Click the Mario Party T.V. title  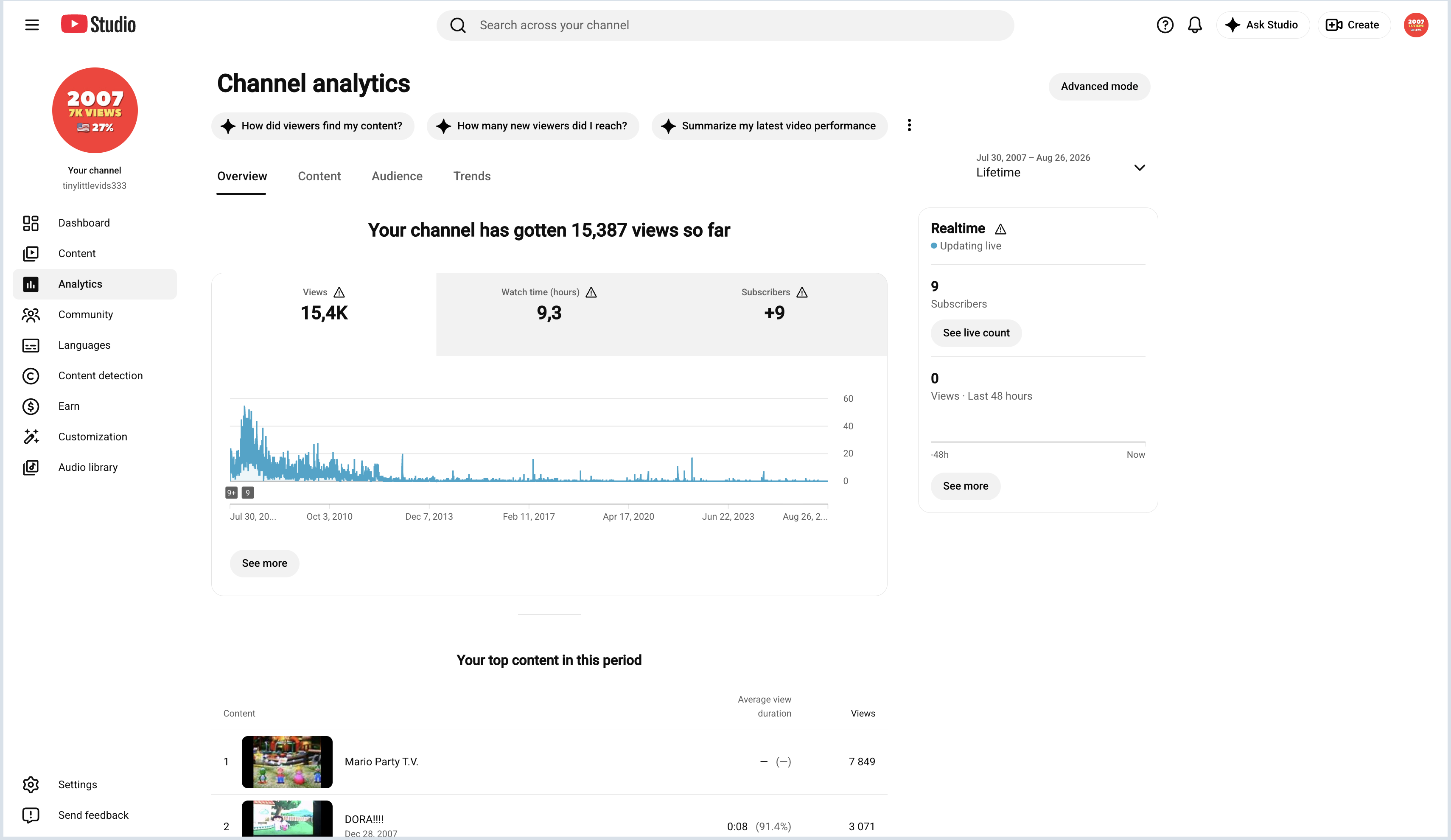pyautogui.click(x=381, y=762)
